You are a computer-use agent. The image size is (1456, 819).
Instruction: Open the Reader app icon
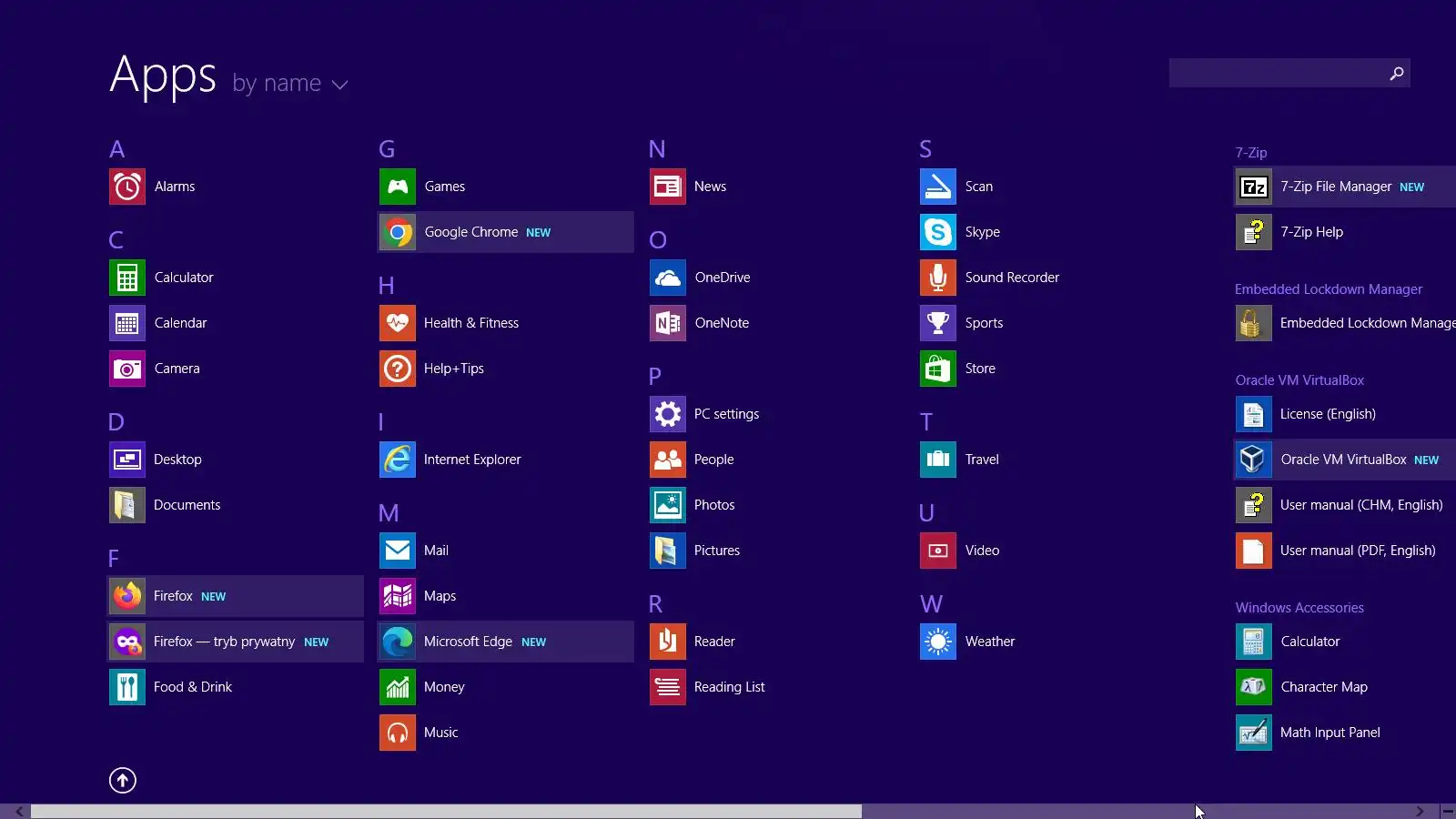tap(668, 642)
